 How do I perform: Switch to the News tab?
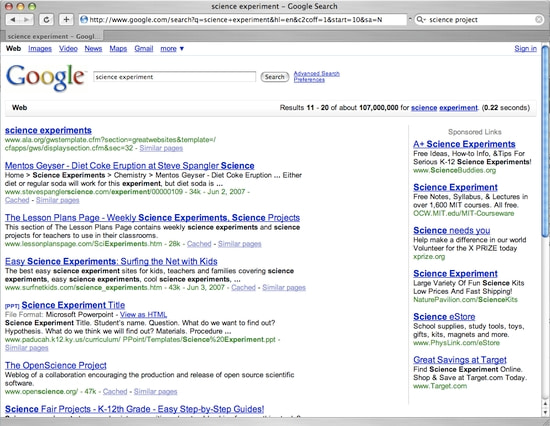point(93,48)
